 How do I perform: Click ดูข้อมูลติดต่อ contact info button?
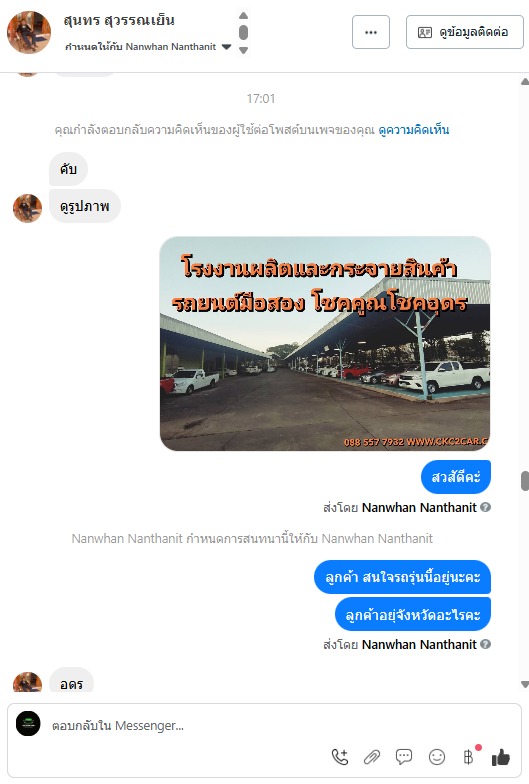pos(464,32)
